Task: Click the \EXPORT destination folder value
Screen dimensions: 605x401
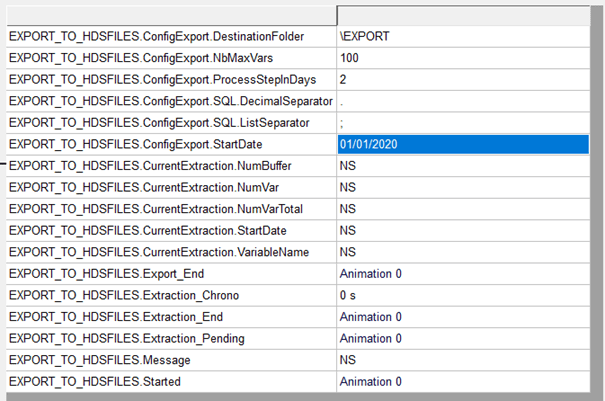Action: point(364,37)
